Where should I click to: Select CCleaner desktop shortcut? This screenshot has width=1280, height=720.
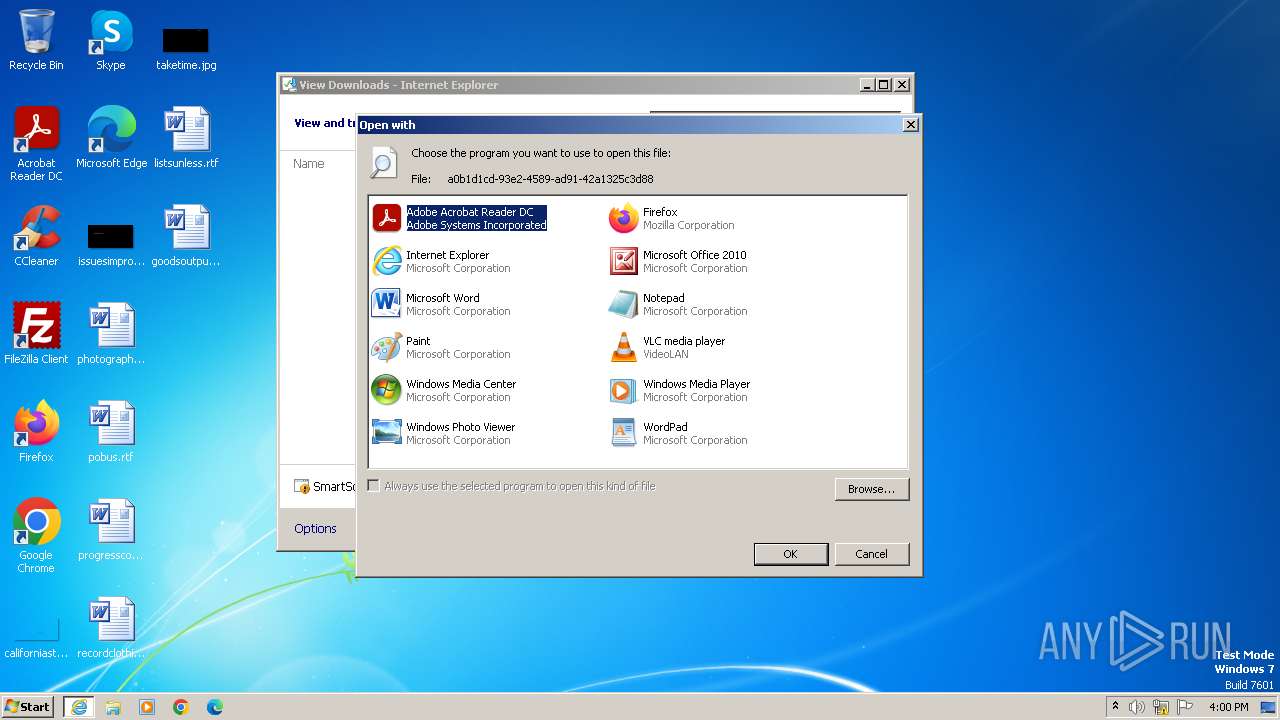coord(36,236)
